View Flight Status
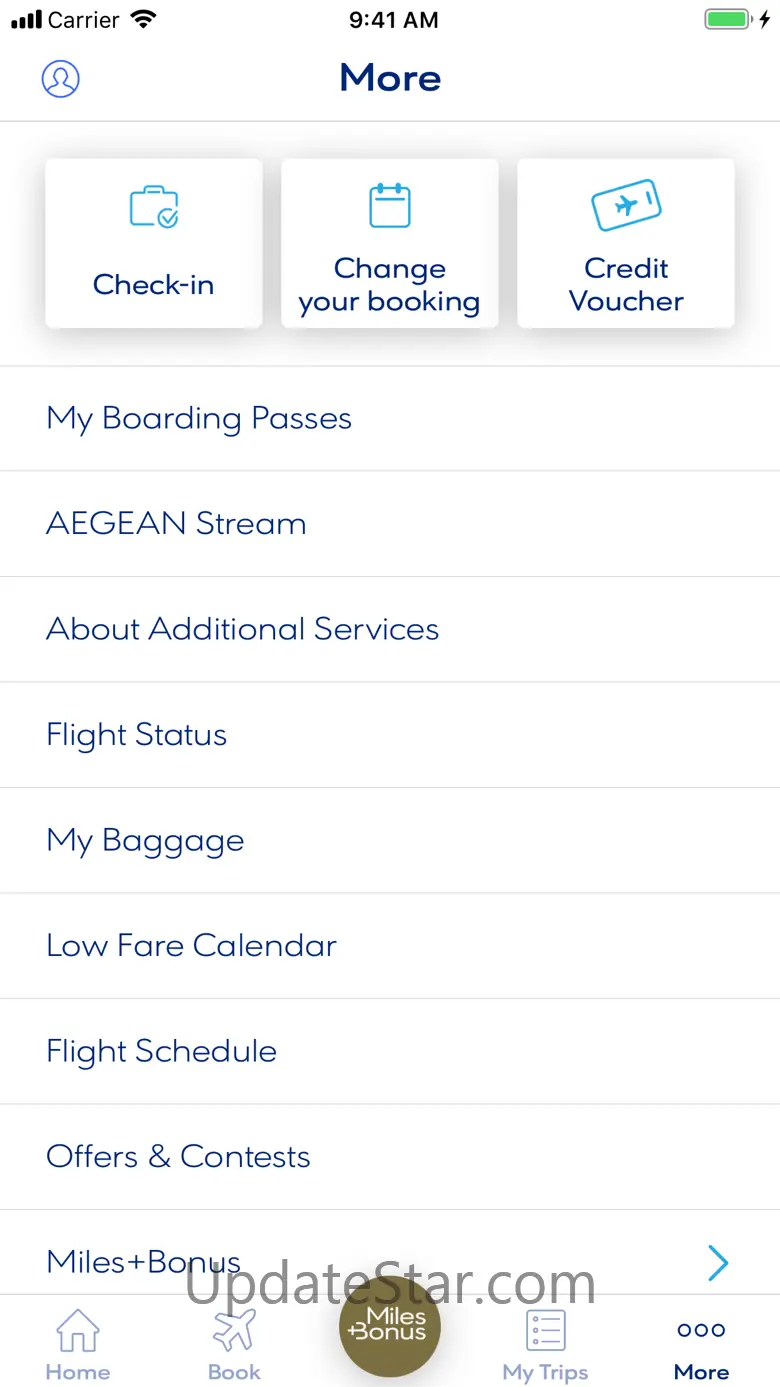 click(x=136, y=735)
